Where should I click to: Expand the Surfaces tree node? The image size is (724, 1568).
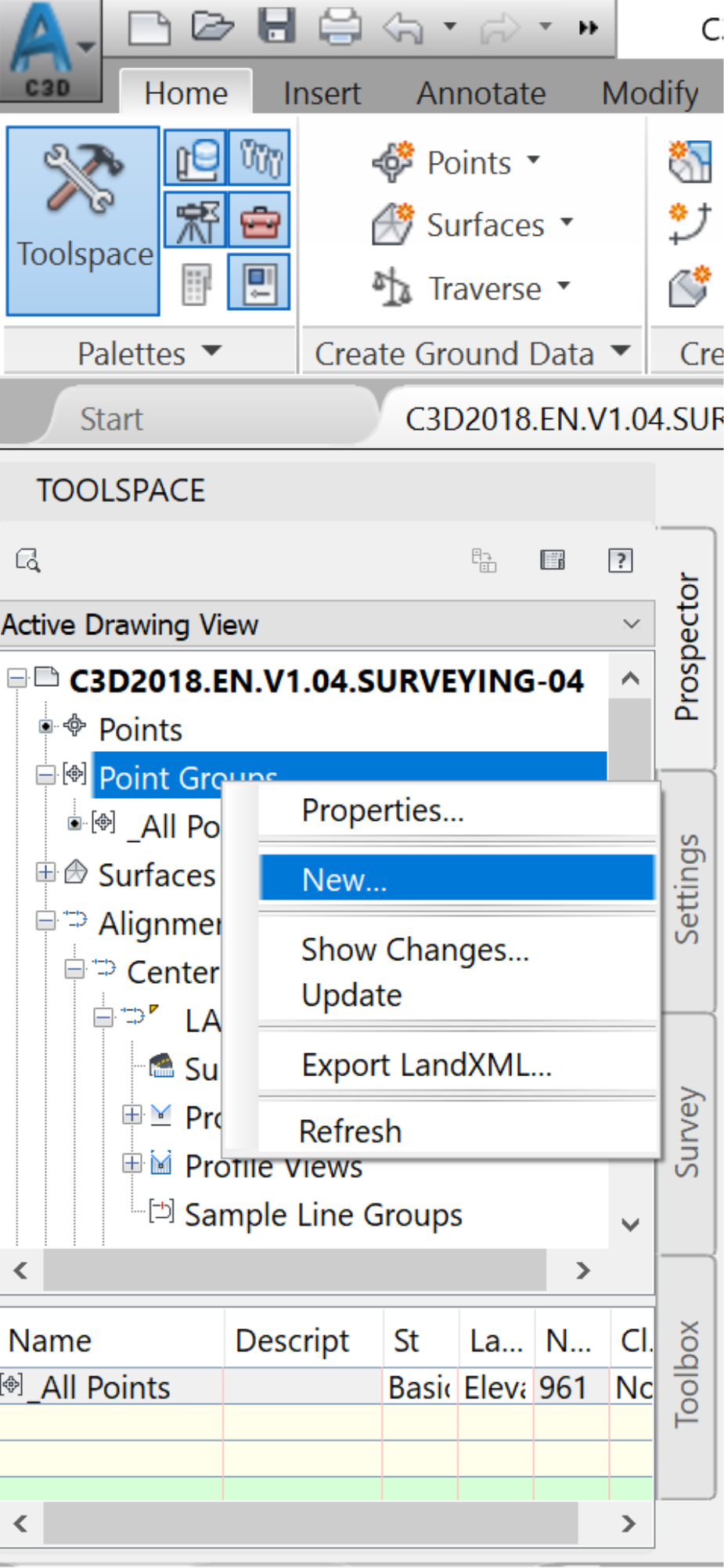click(x=45, y=873)
